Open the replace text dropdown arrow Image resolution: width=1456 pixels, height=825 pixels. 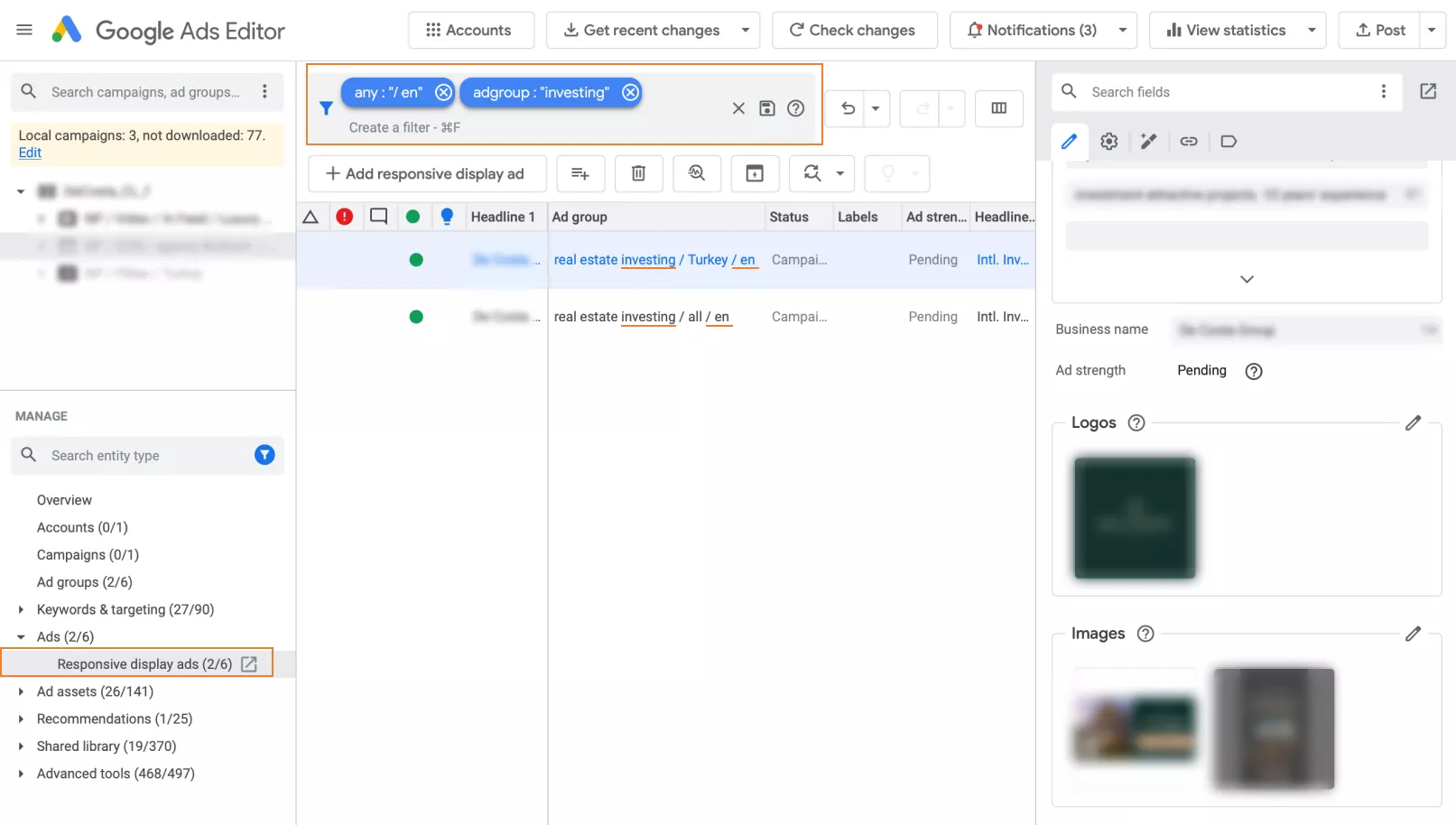[840, 173]
